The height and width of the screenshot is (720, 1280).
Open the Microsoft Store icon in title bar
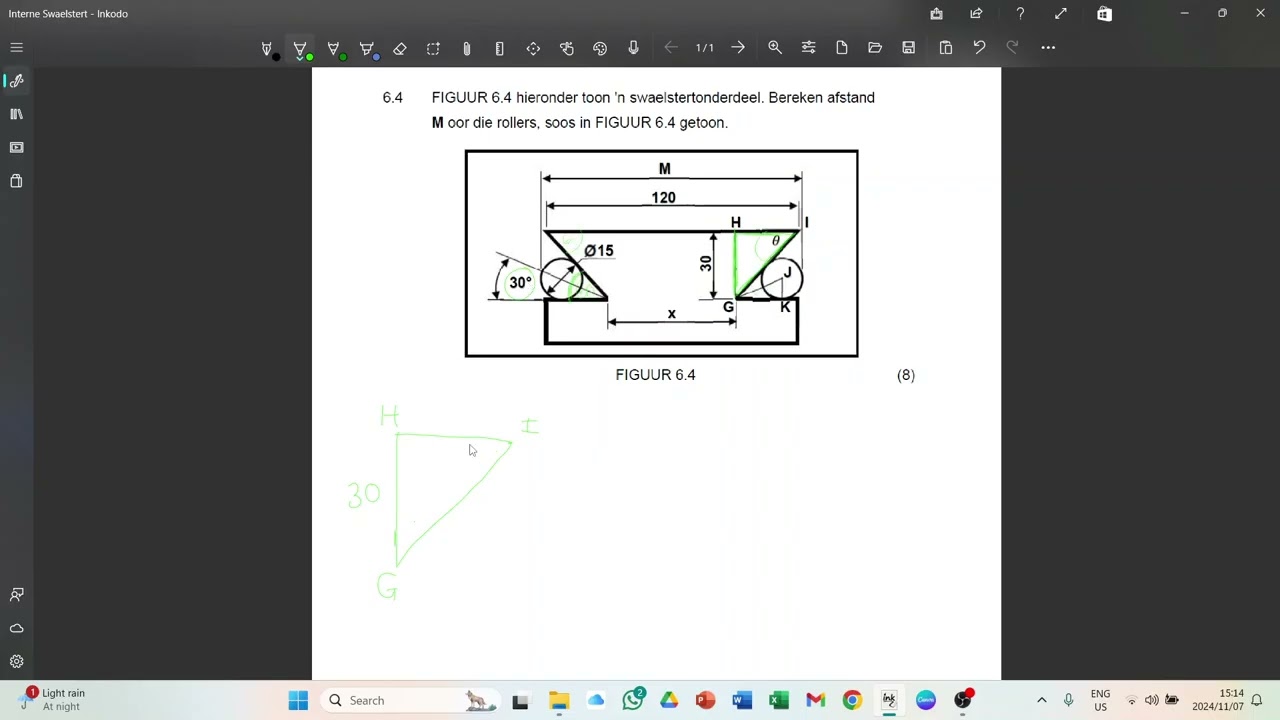point(1104,14)
